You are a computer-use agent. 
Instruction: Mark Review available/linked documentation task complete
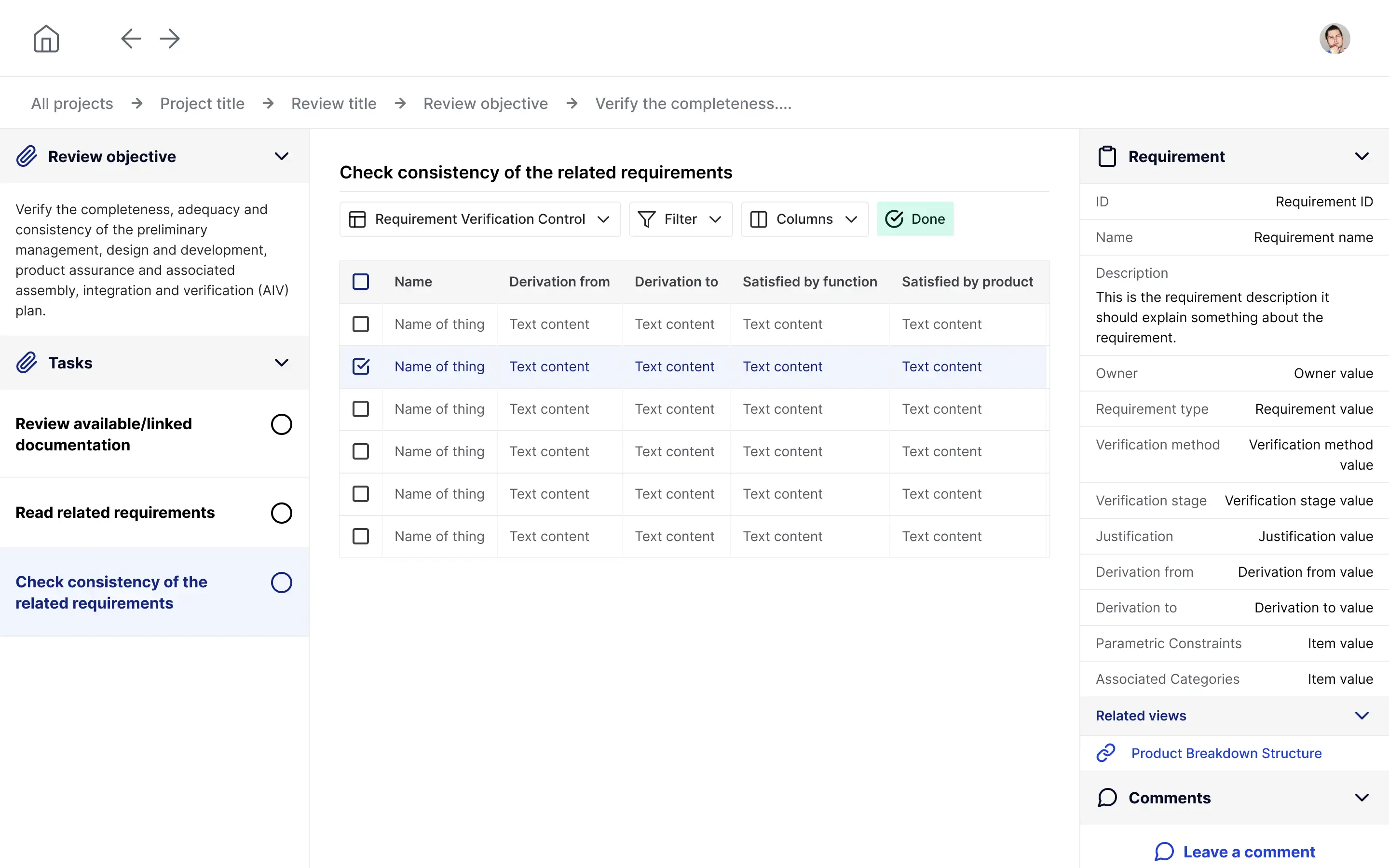(x=281, y=424)
